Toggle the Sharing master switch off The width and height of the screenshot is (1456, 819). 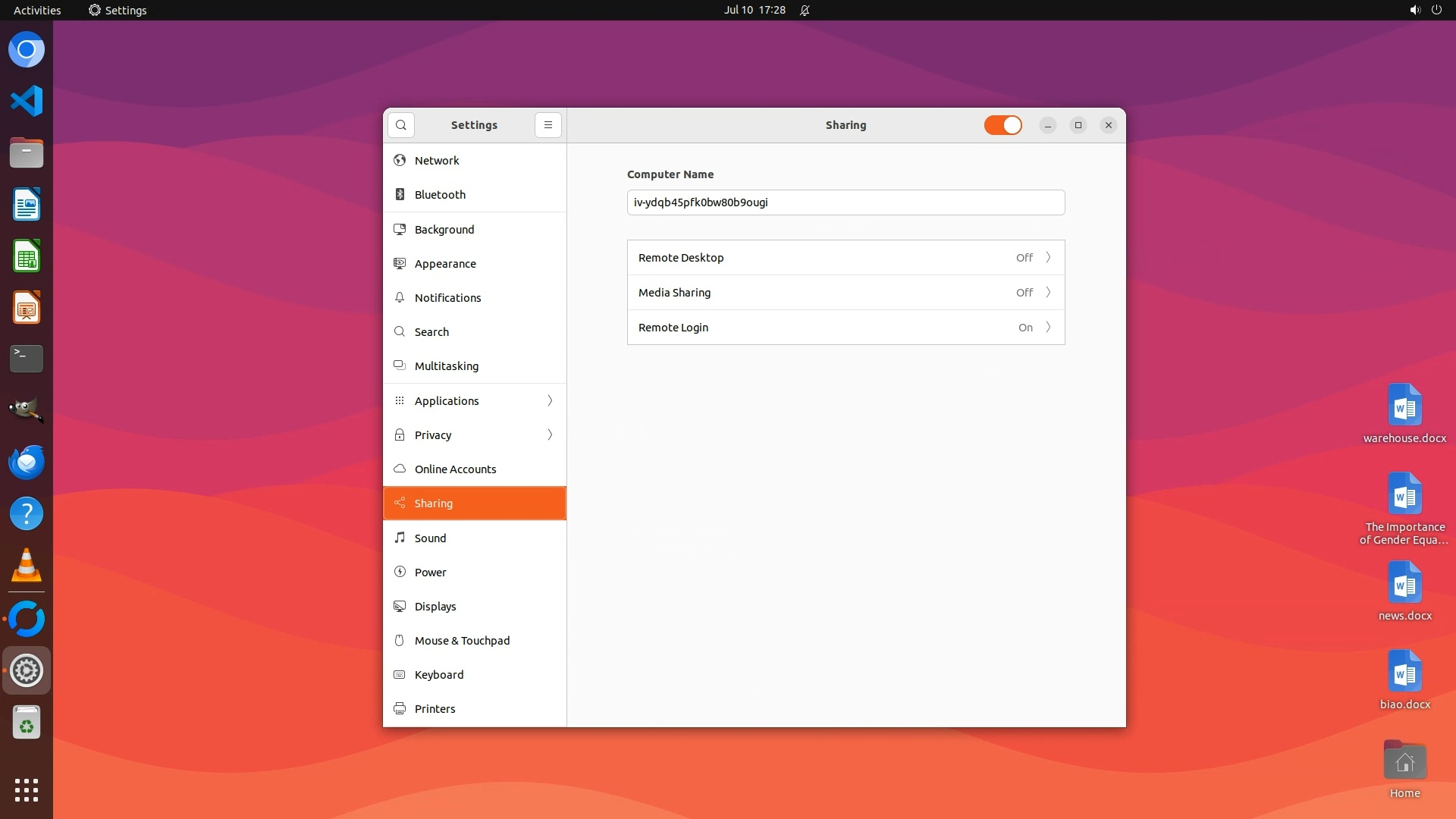pos(1003,125)
